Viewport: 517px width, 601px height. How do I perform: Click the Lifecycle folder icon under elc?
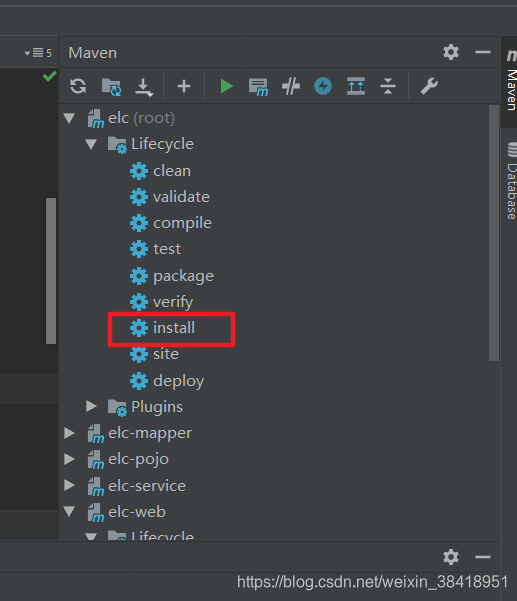[x=117, y=145]
